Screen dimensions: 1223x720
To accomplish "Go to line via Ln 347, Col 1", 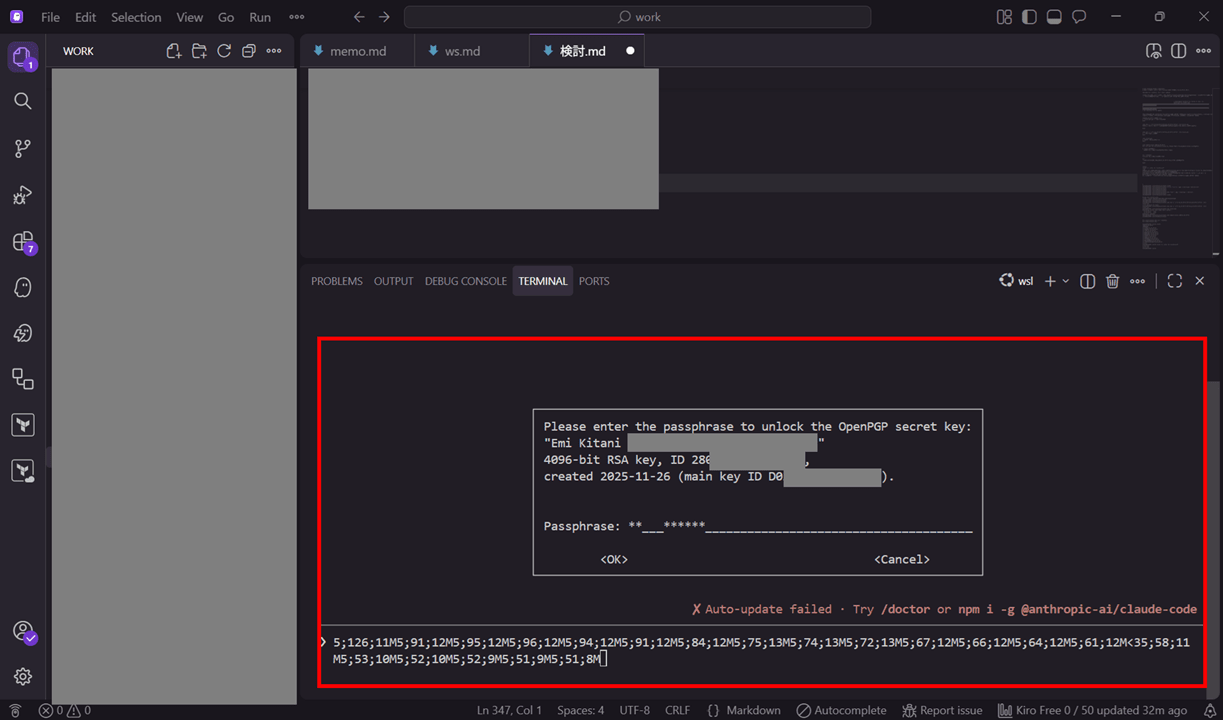I will pos(509,710).
